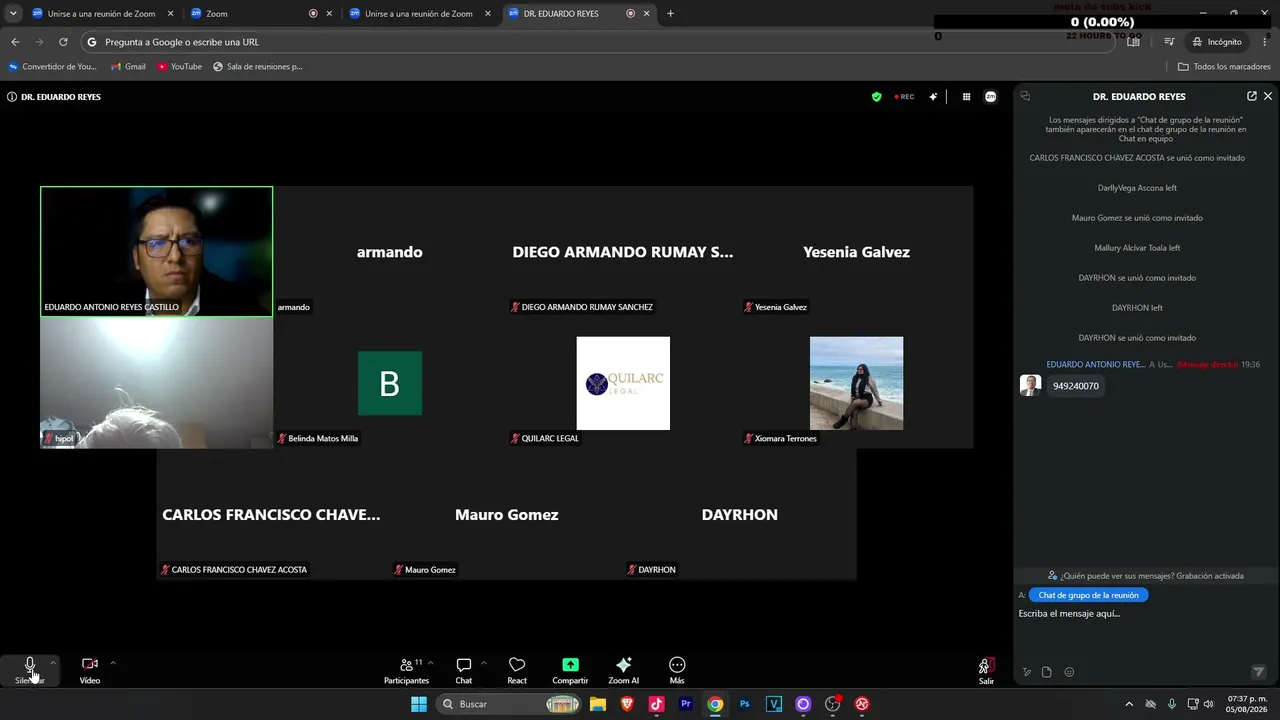Screen dimensions: 1280x720
Task: Click the green encryption shield icon
Action: click(877, 97)
